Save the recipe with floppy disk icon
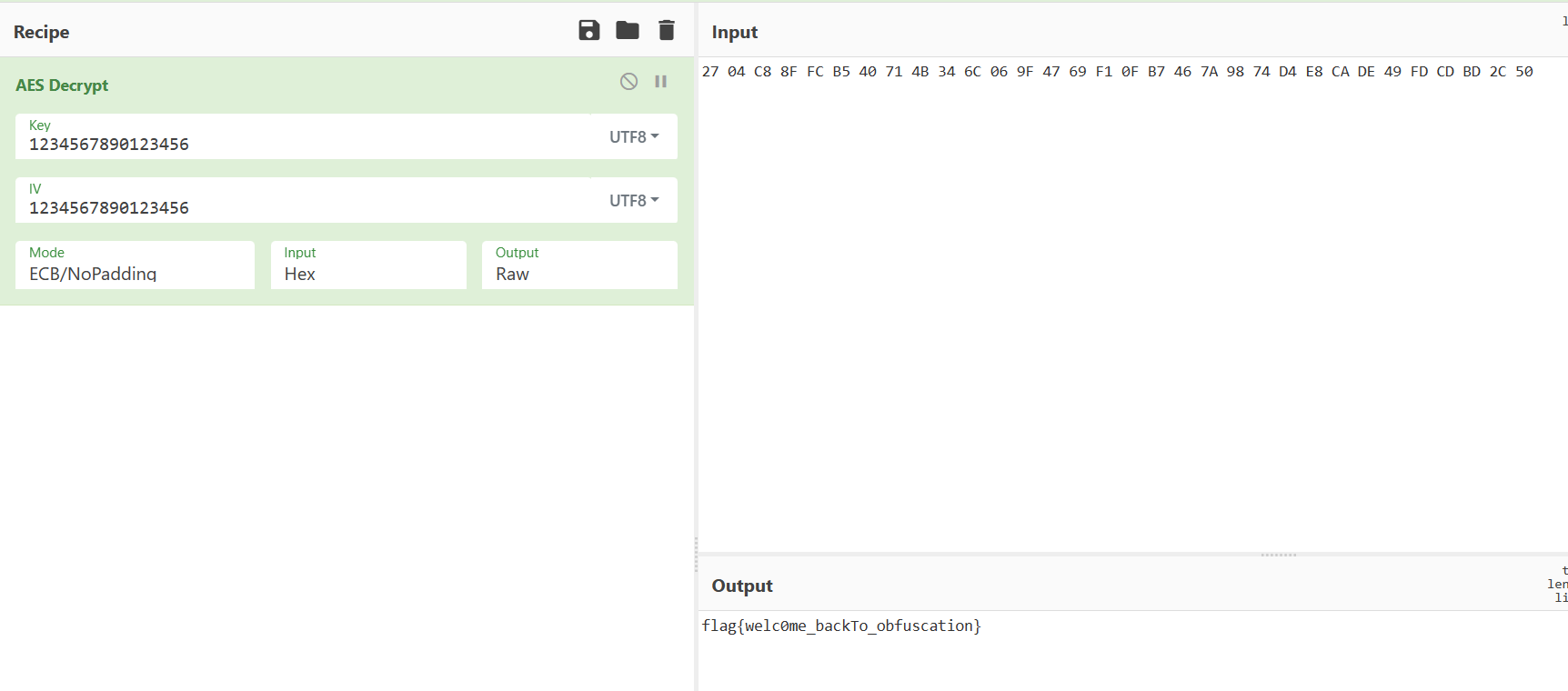Screen dimensions: 1568x691 coord(589,30)
